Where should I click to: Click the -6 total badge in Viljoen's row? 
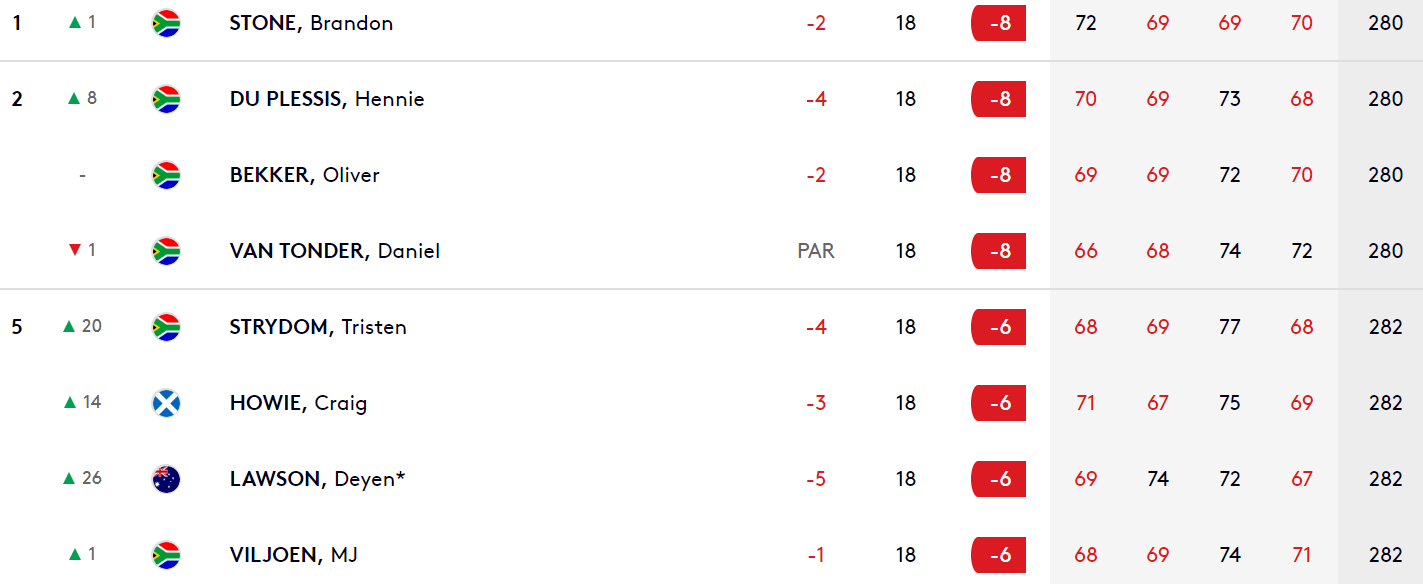[998, 555]
